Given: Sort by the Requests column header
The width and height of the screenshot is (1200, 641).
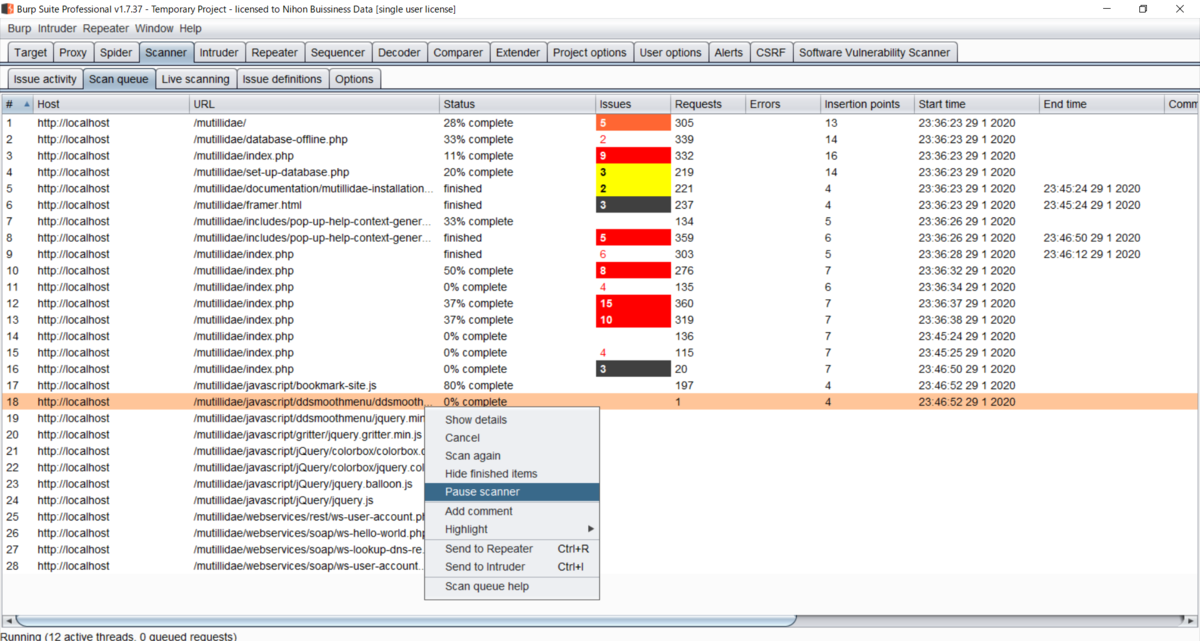Looking at the screenshot, I should [x=708, y=104].
